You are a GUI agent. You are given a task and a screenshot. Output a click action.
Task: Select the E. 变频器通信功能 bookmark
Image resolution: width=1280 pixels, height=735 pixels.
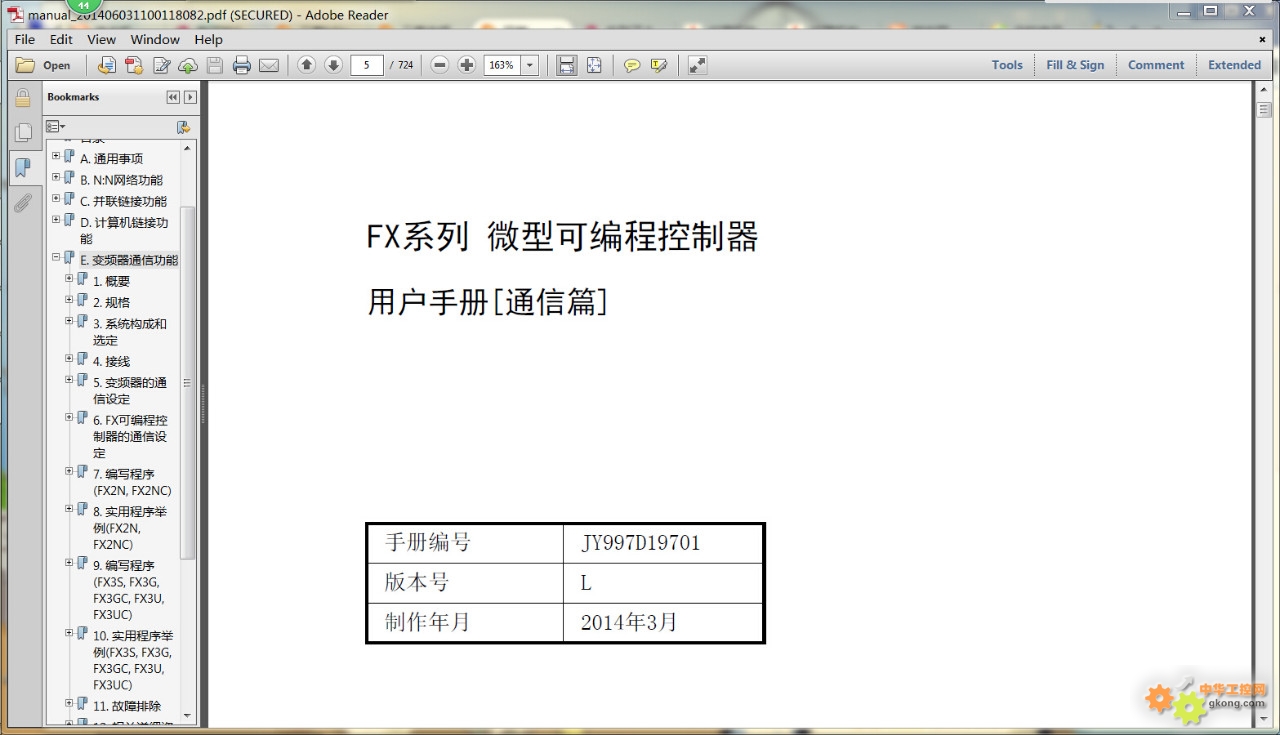click(x=129, y=260)
